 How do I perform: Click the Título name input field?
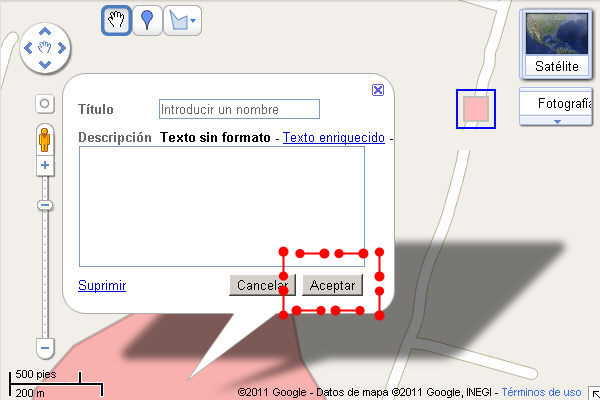point(239,109)
